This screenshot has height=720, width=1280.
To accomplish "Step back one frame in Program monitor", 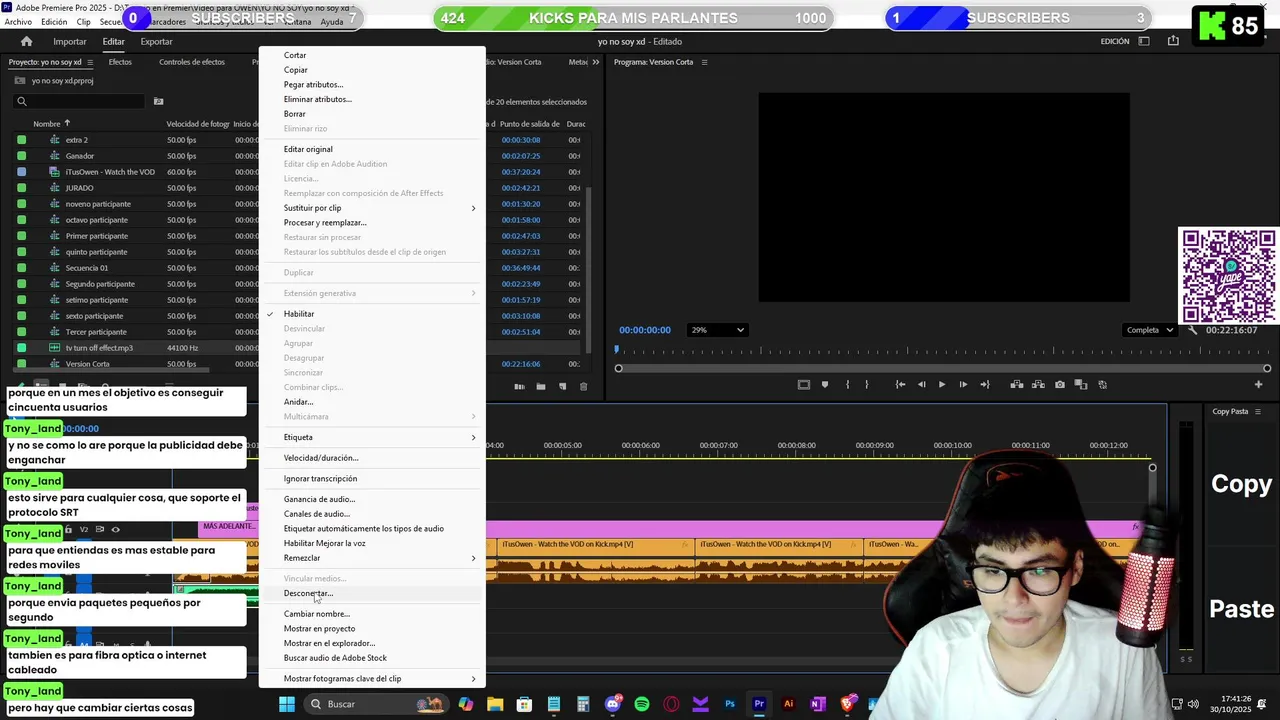I will [x=921, y=384].
